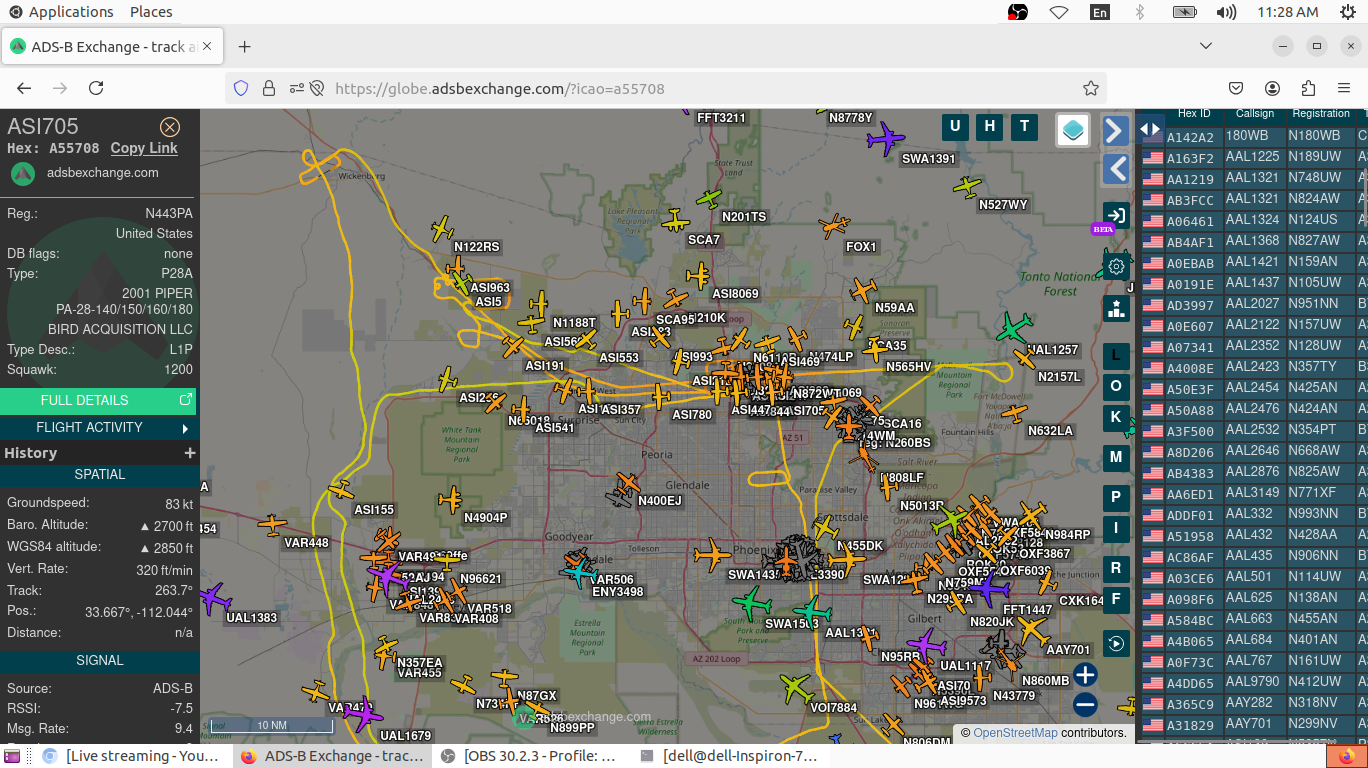The height and width of the screenshot is (768, 1368).
Task: Select the orange FOX1 aircraft icon
Action: pos(835,227)
